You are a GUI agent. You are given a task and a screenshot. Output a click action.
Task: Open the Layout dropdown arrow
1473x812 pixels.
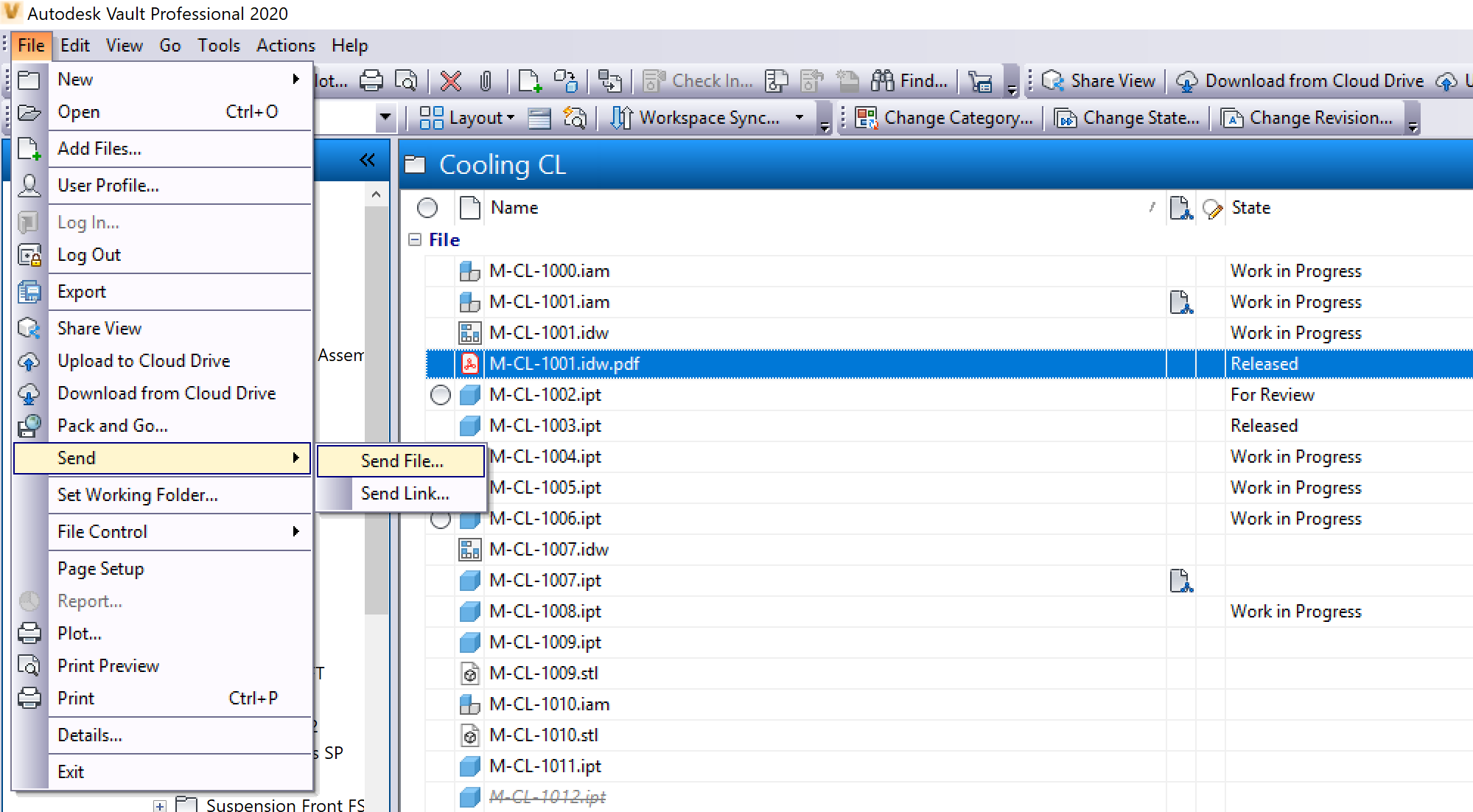(511, 118)
